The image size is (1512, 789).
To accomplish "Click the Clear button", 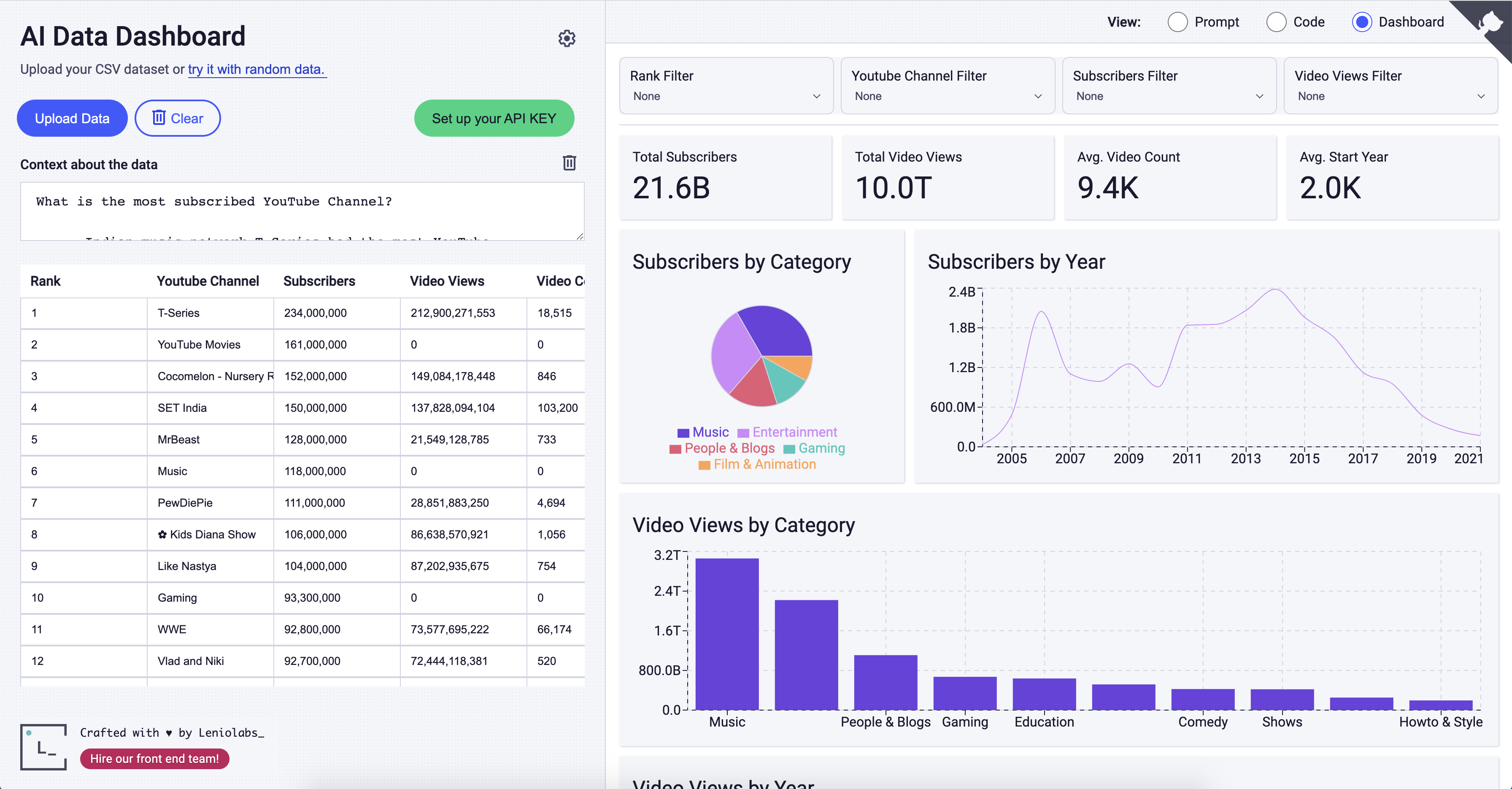I will [178, 119].
